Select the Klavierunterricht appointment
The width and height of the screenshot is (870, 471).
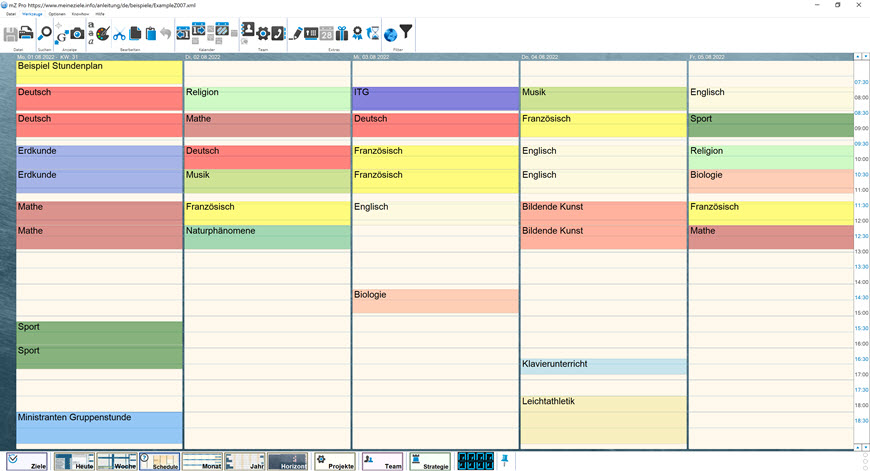[x=603, y=366]
